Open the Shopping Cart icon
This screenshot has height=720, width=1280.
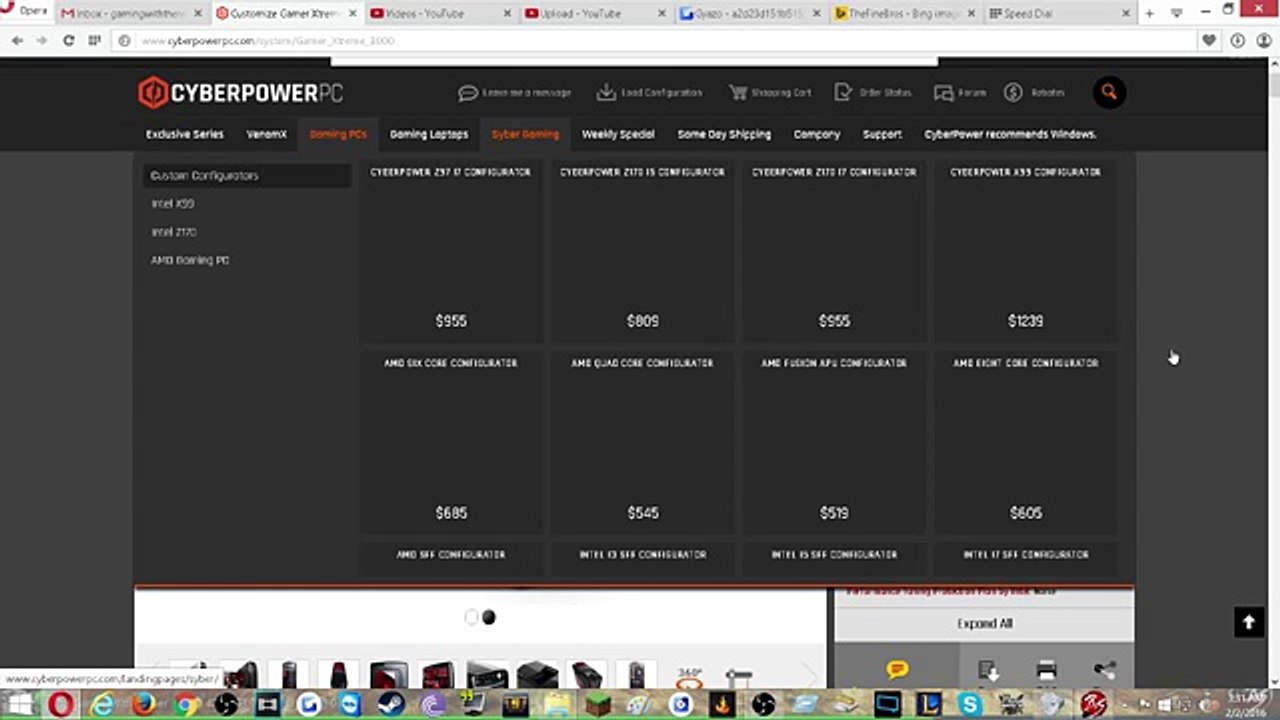click(738, 93)
